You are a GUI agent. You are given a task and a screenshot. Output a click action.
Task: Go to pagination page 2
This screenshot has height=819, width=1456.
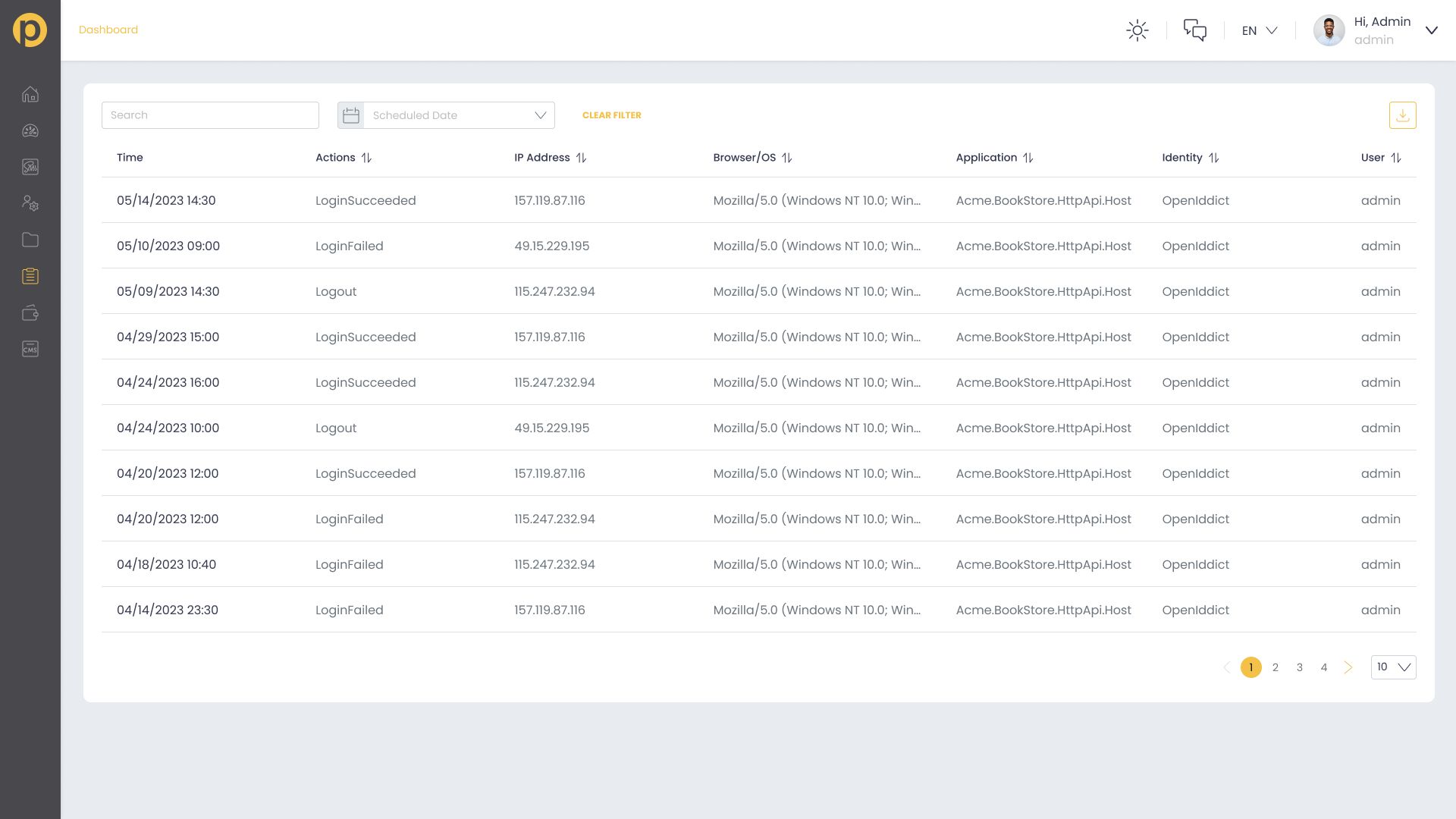(x=1276, y=667)
